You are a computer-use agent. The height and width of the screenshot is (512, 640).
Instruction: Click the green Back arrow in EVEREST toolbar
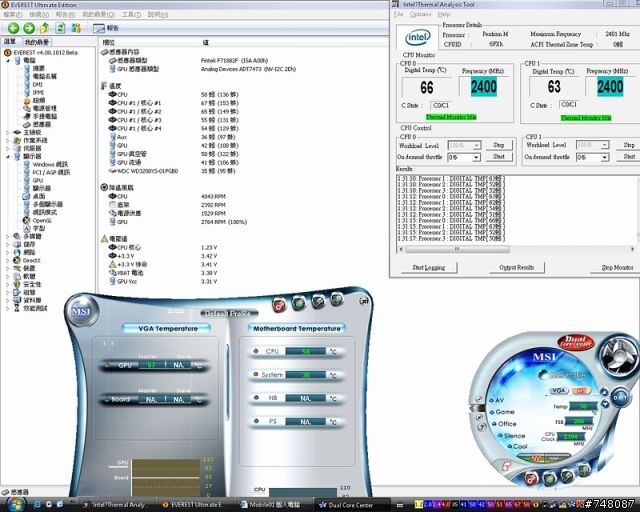[13, 28]
